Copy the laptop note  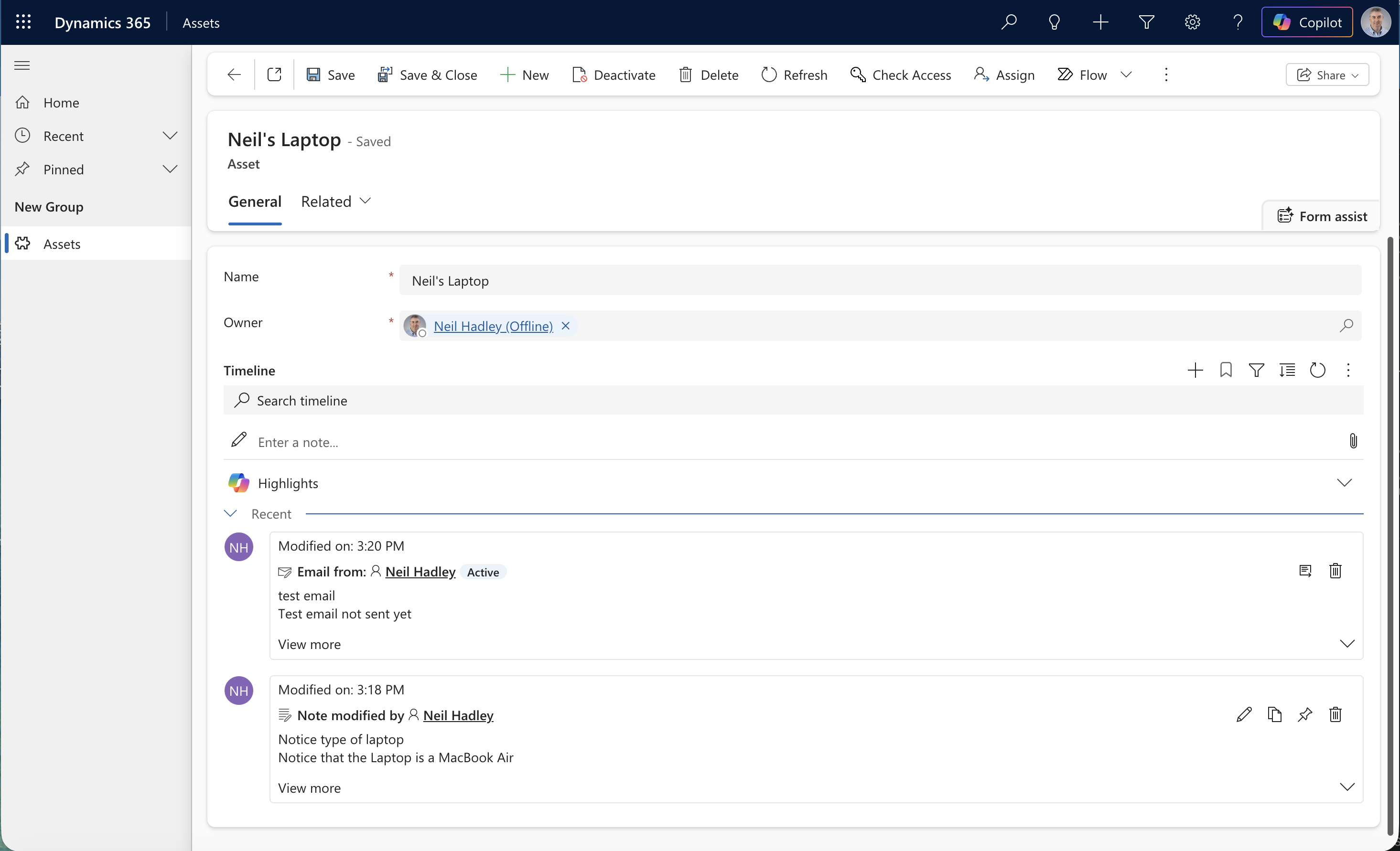[1274, 714]
